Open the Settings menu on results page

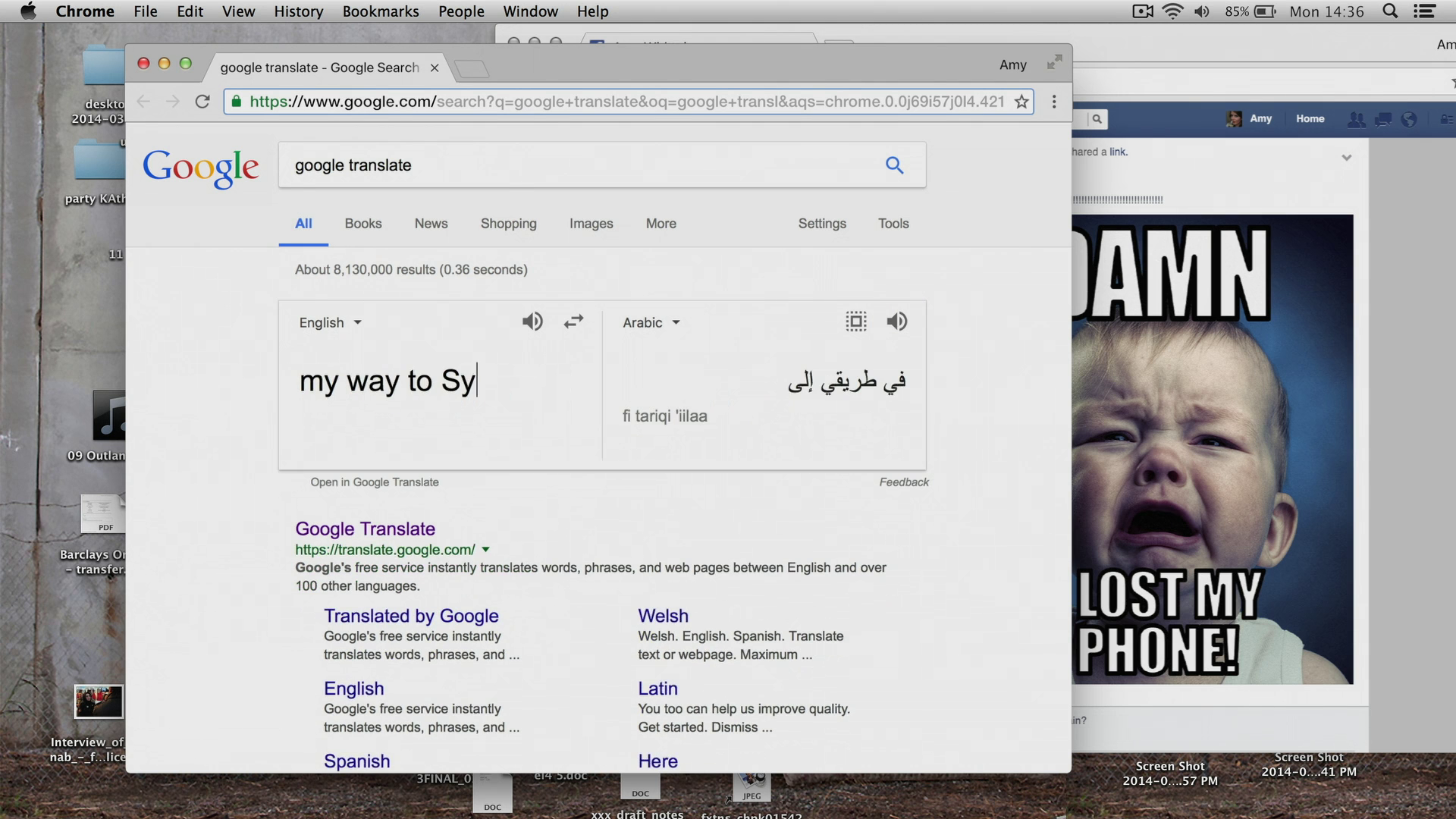pyautogui.click(x=822, y=224)
